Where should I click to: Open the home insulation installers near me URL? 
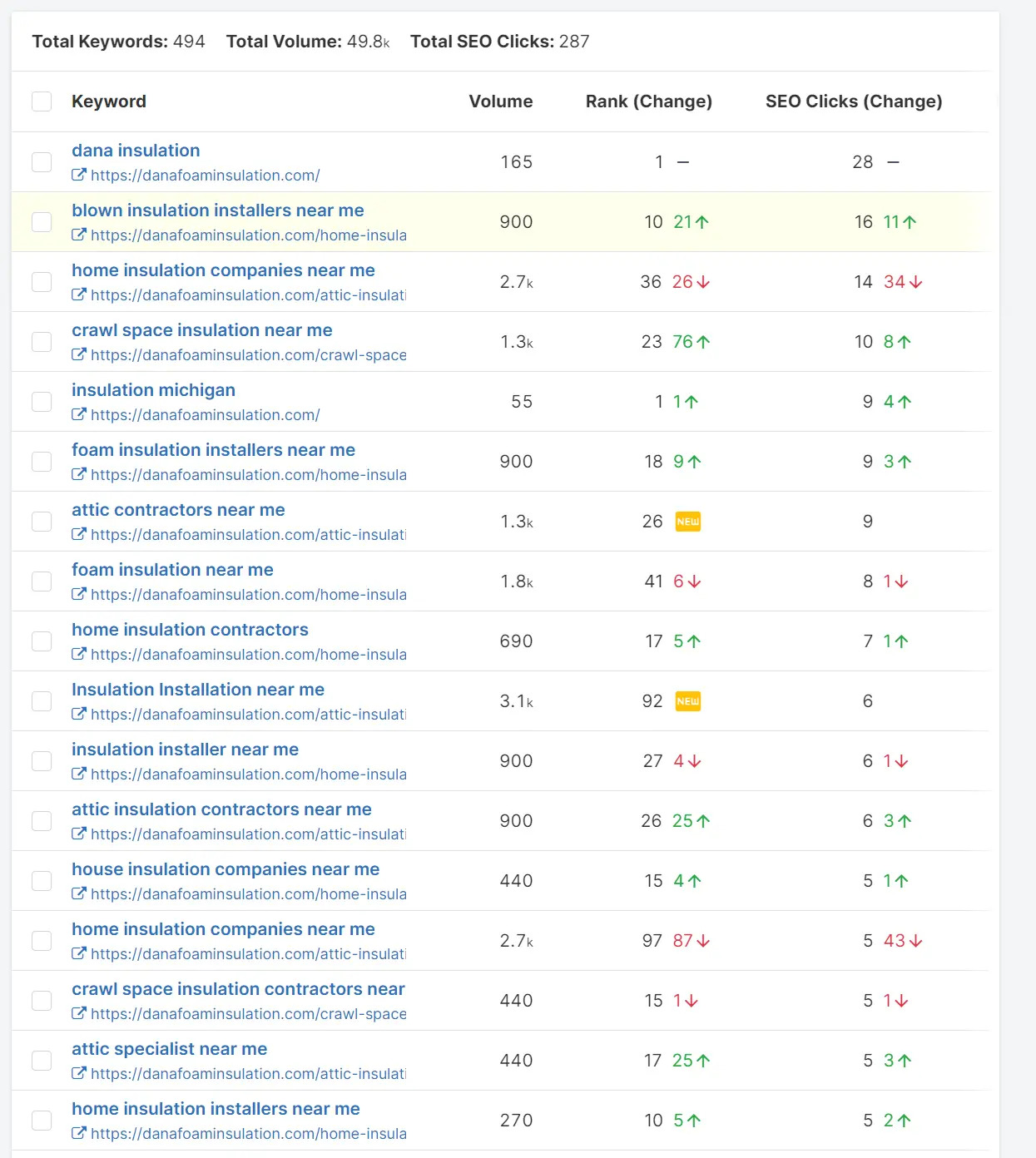tap(248, 1134)
